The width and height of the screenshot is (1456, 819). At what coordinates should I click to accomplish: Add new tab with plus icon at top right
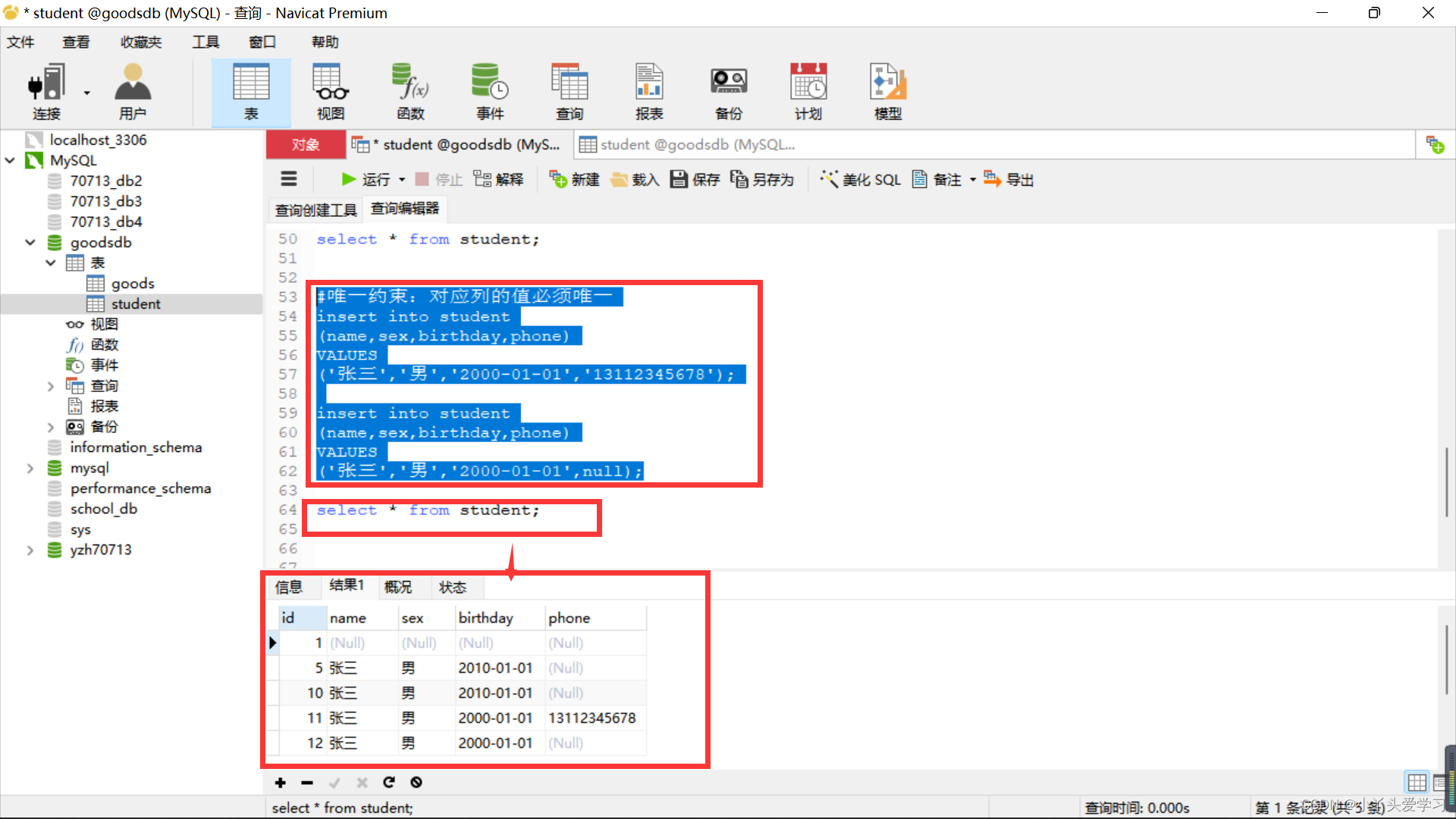1435,144
